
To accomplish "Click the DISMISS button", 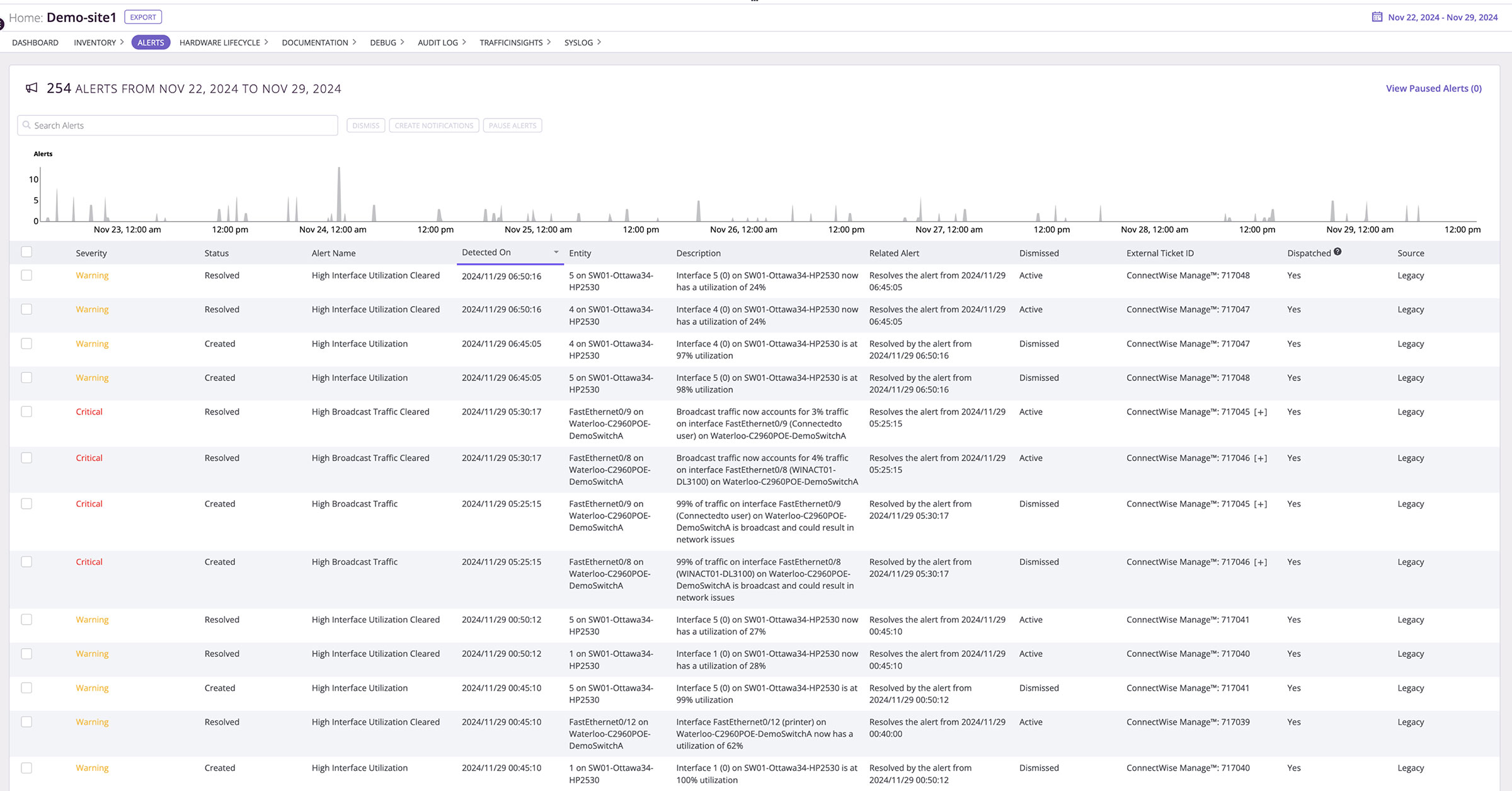I will [365, 125].
